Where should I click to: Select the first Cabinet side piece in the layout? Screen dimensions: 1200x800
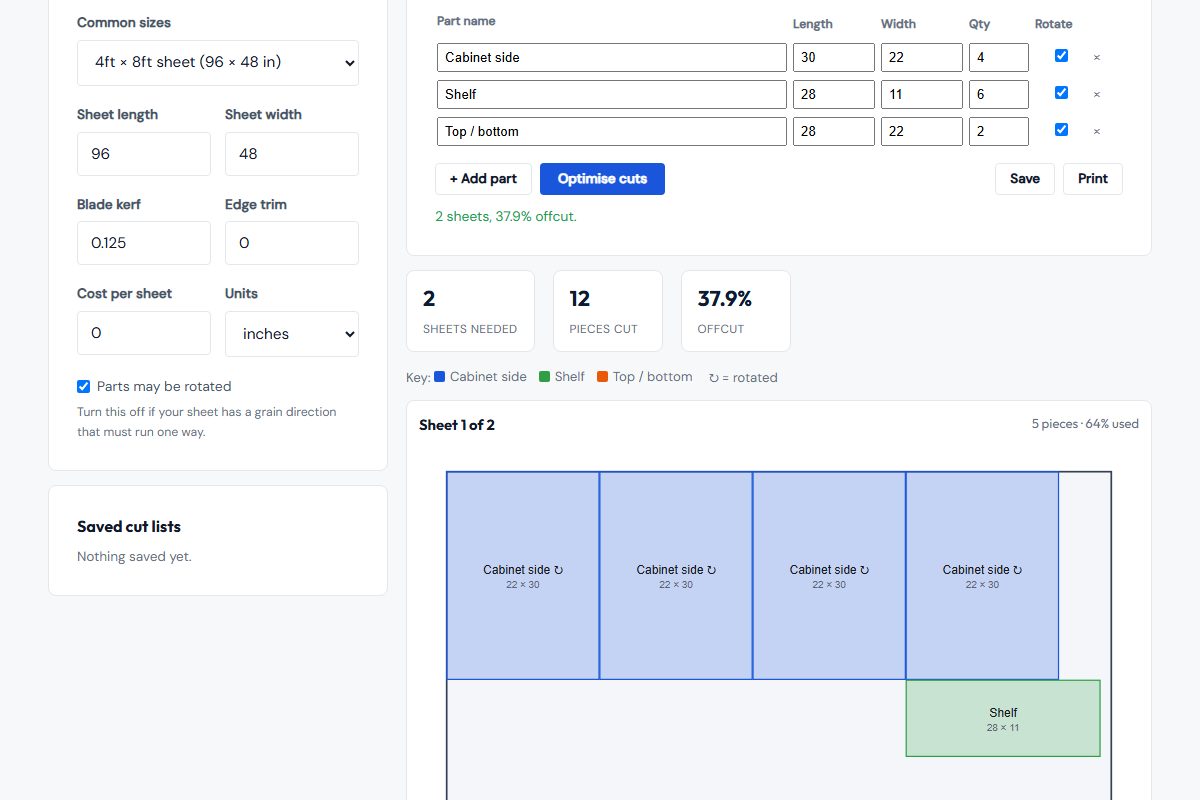tap(523, 576)
